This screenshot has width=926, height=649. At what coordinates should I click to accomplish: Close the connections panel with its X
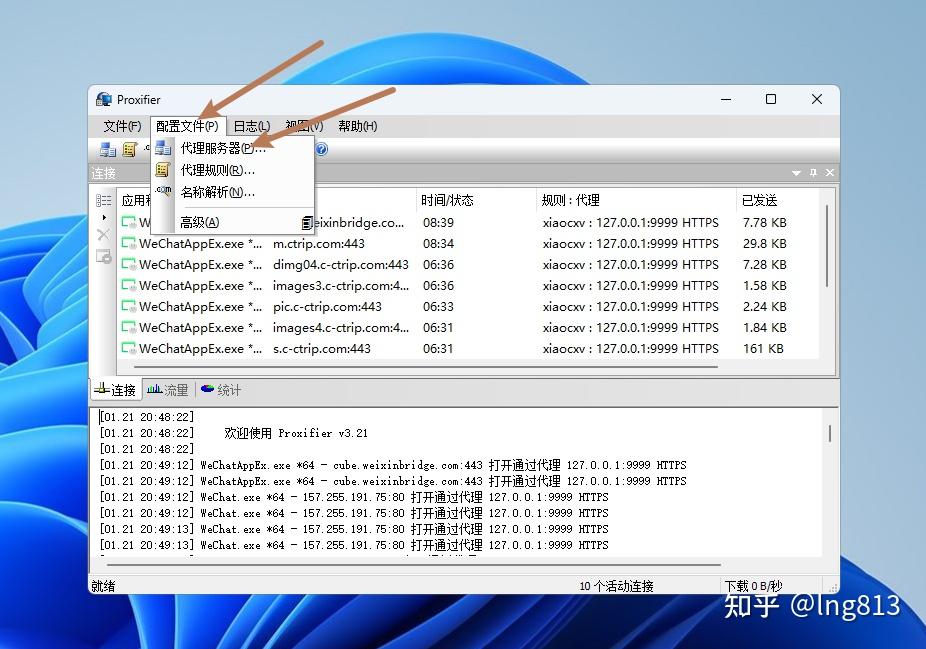point(830,172)
